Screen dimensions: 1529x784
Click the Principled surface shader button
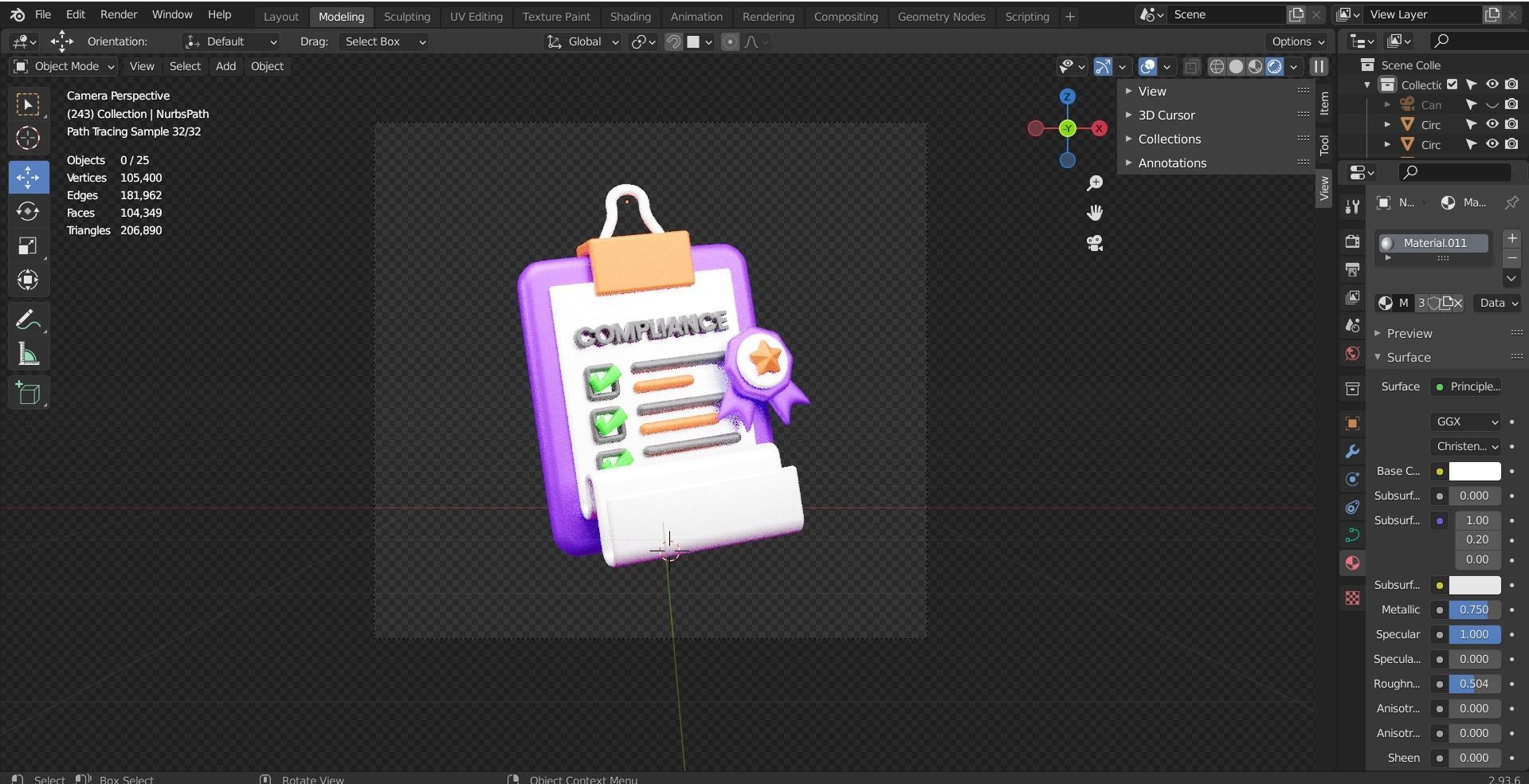click(1467, 386)
